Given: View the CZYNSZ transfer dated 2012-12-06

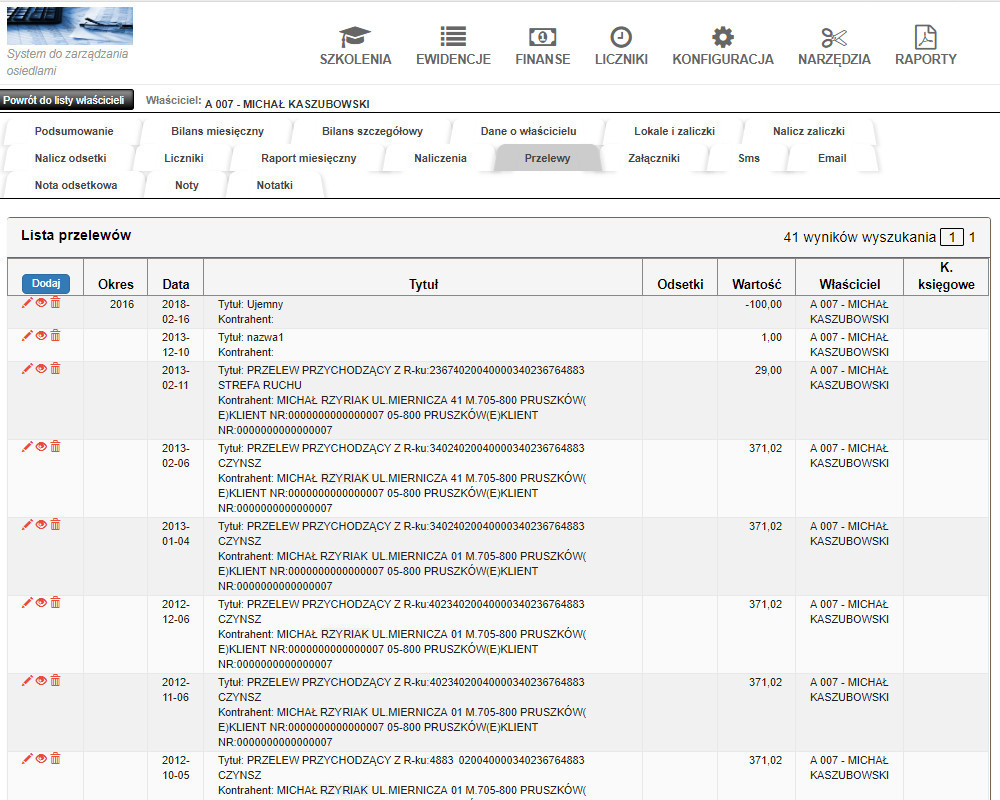Looking at the screenshot, I should (41, 602).
